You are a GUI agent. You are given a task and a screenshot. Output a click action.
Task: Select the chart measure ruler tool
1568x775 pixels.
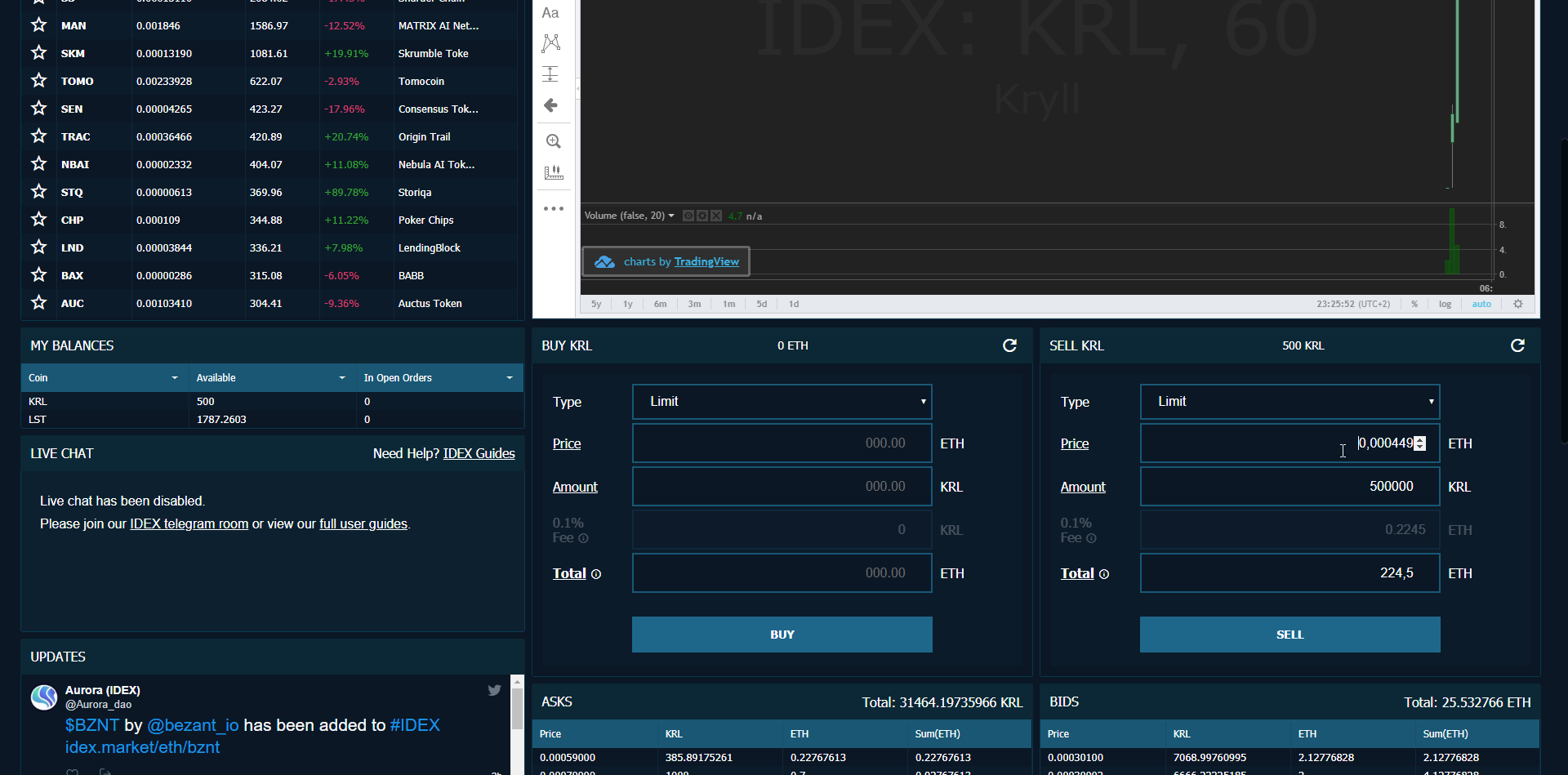tap(553, 172)
